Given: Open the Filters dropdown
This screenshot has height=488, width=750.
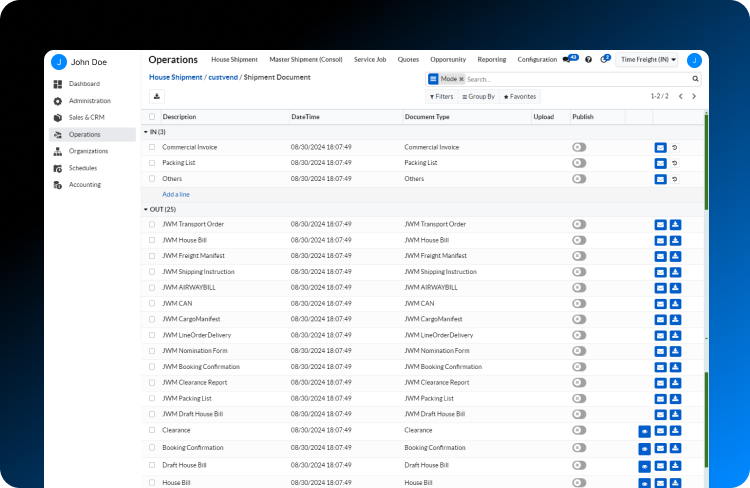Looking at the screenshot, I should (441, 97).
